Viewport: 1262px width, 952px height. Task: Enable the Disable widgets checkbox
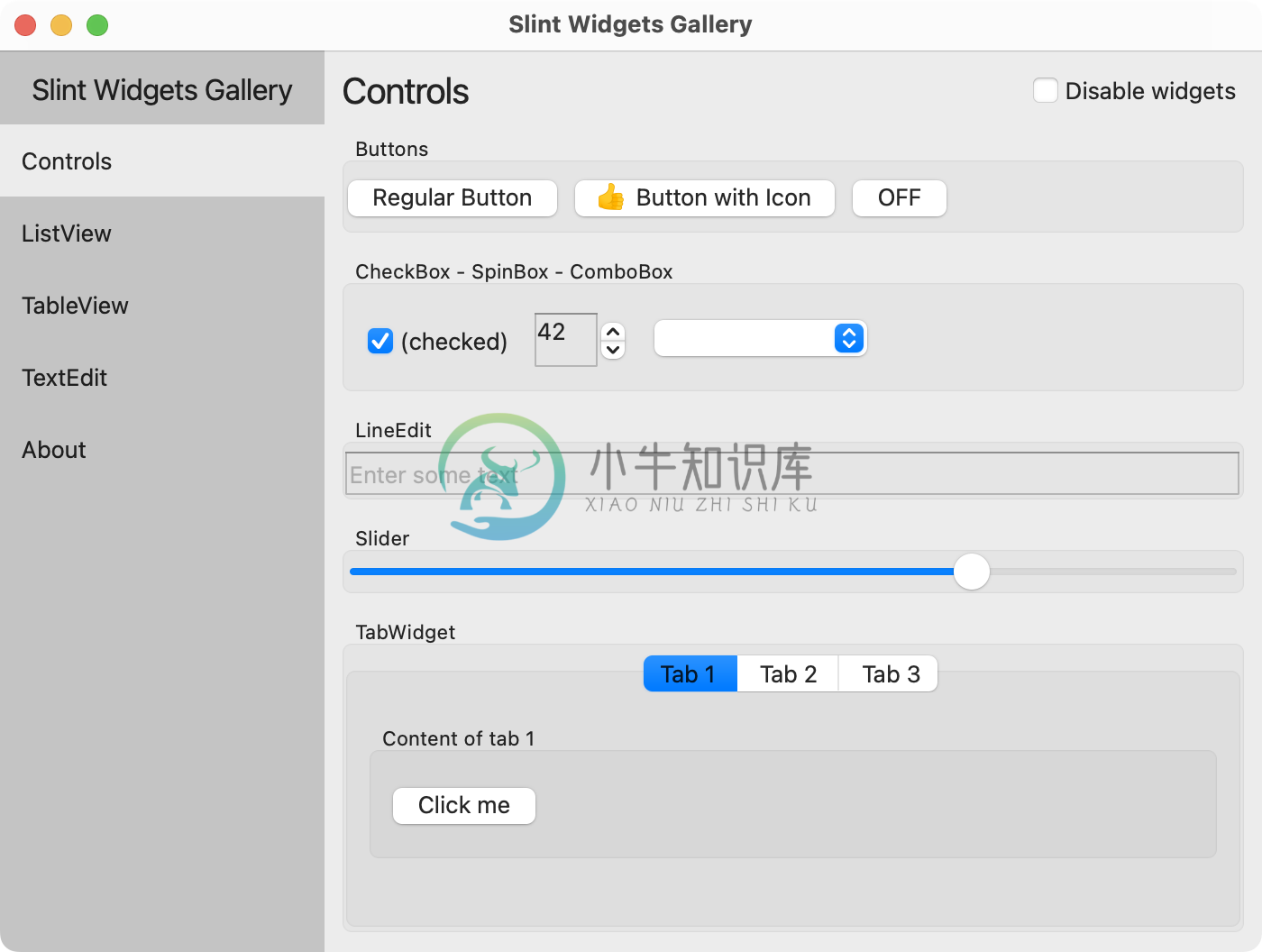point(1046,90)
